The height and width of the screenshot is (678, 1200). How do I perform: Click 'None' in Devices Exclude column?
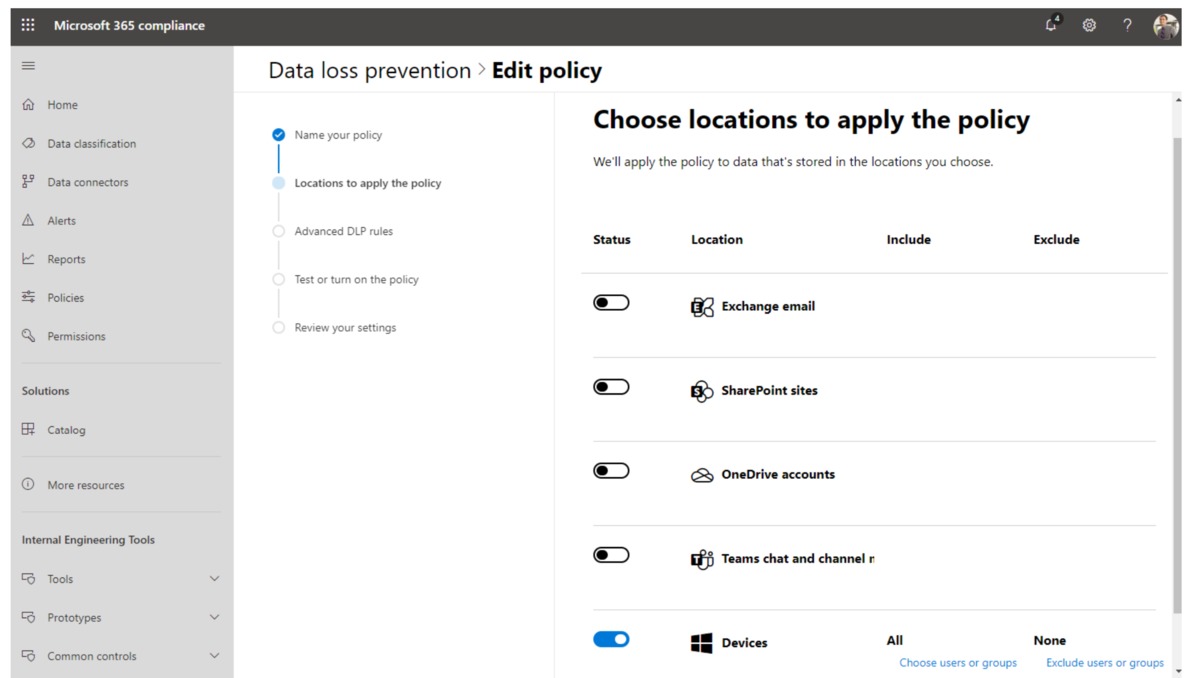click(1049, 641)
